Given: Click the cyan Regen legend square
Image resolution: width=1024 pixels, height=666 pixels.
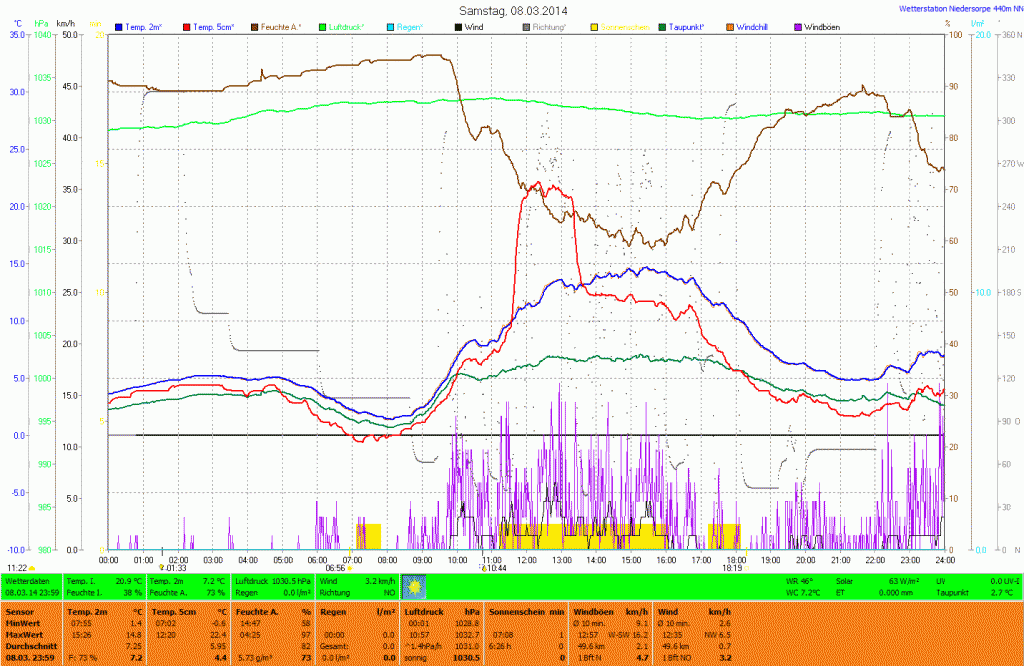Looking at the screenshot, I should pyautogui.click(x=390, y=27).
